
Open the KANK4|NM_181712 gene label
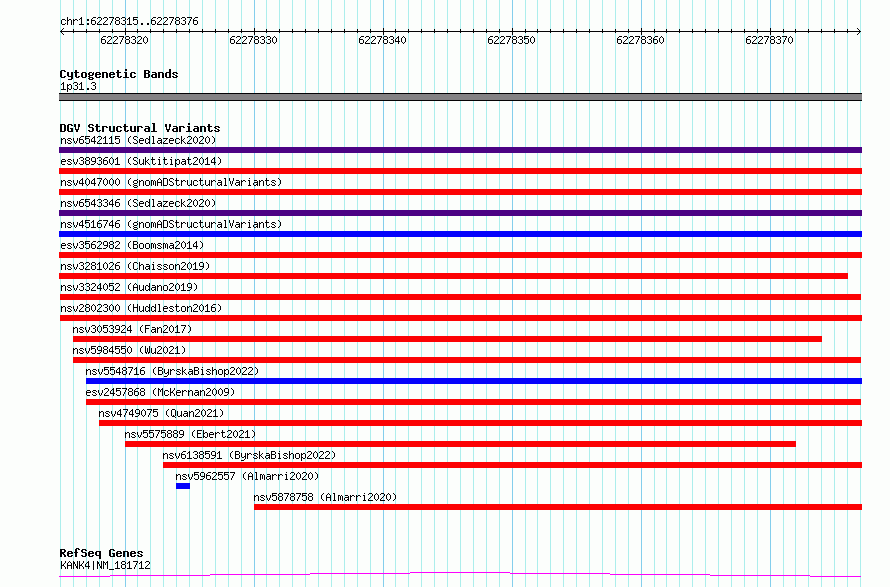point(105,565)
